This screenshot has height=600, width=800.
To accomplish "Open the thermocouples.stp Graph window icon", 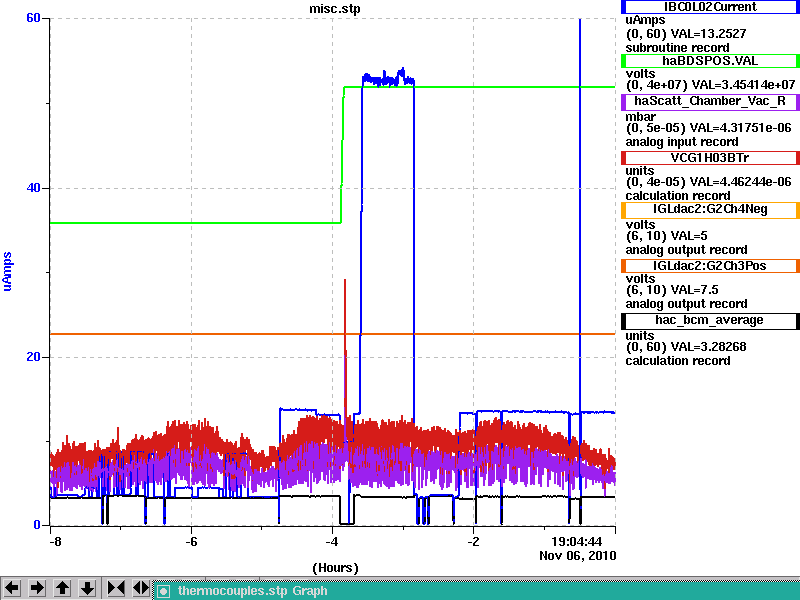I will point(163,591).
